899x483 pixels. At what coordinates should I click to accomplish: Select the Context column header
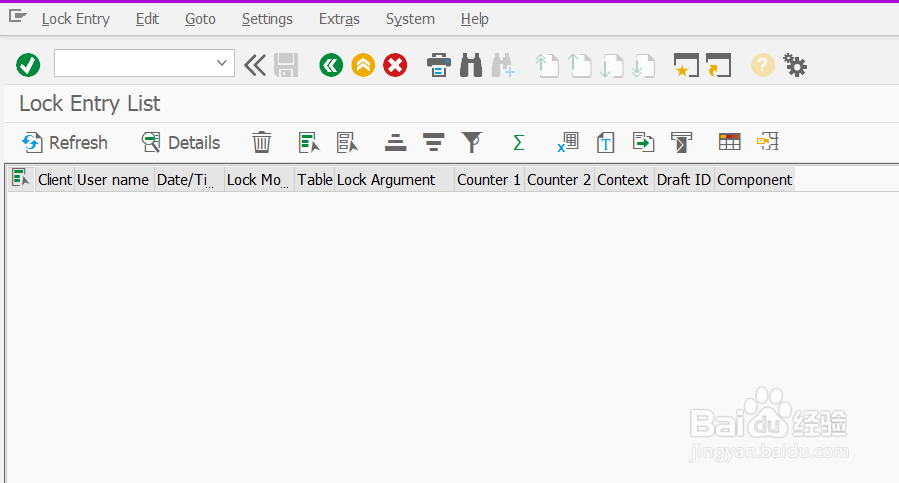click(624, 180)
